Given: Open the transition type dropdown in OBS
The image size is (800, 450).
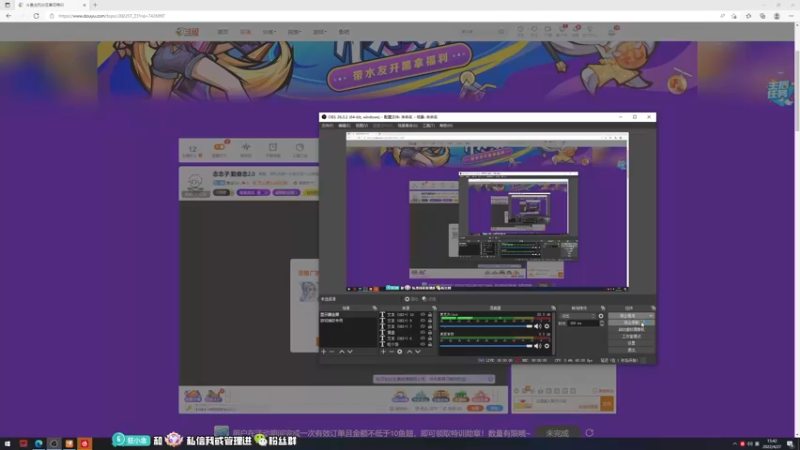Looking at the screenshot, I should pyautogui.click(x=578, y=316).
